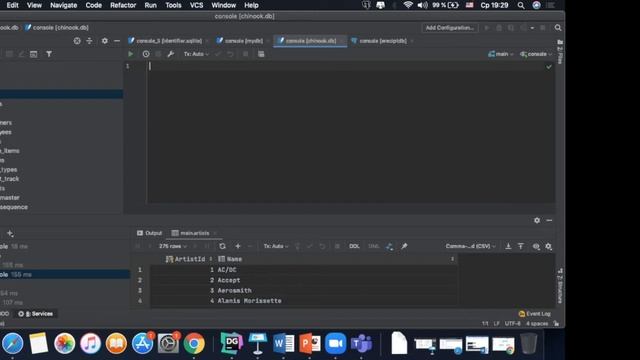Click the 4 spaces indent setting
Image resolution: width=640 pixels, height=360 pixels.
(x=537, y=323)
